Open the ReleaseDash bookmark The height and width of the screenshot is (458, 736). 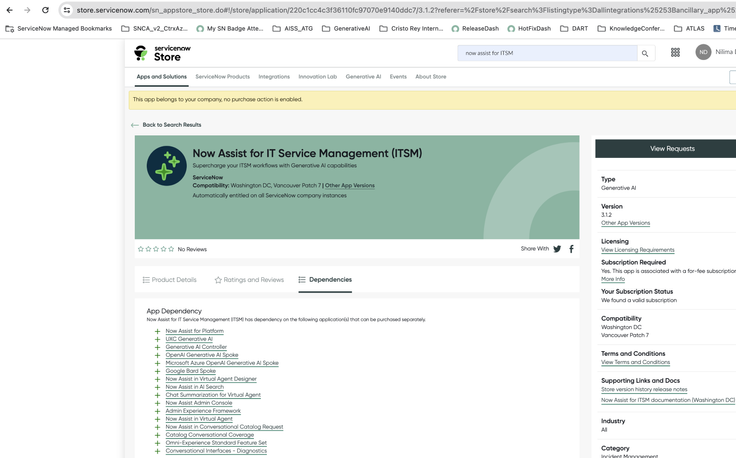click(x=475, y=29)
